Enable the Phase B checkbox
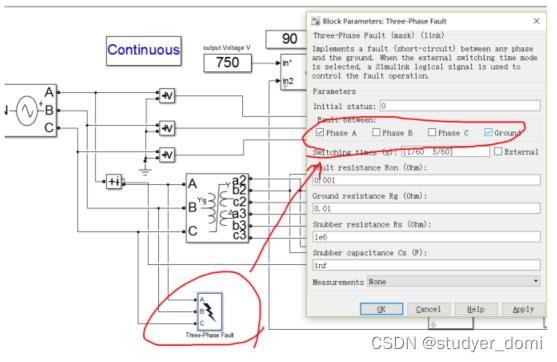 (x=376, y=133)
